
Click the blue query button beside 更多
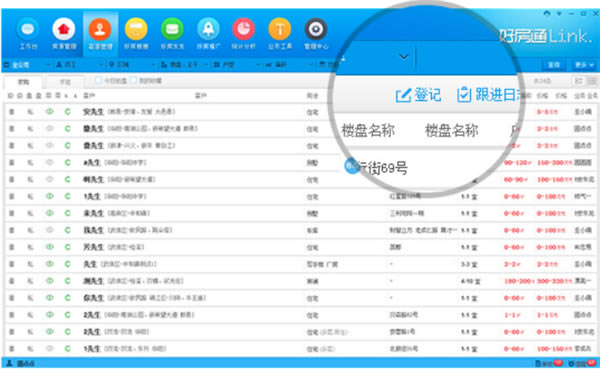click(554, 65)
